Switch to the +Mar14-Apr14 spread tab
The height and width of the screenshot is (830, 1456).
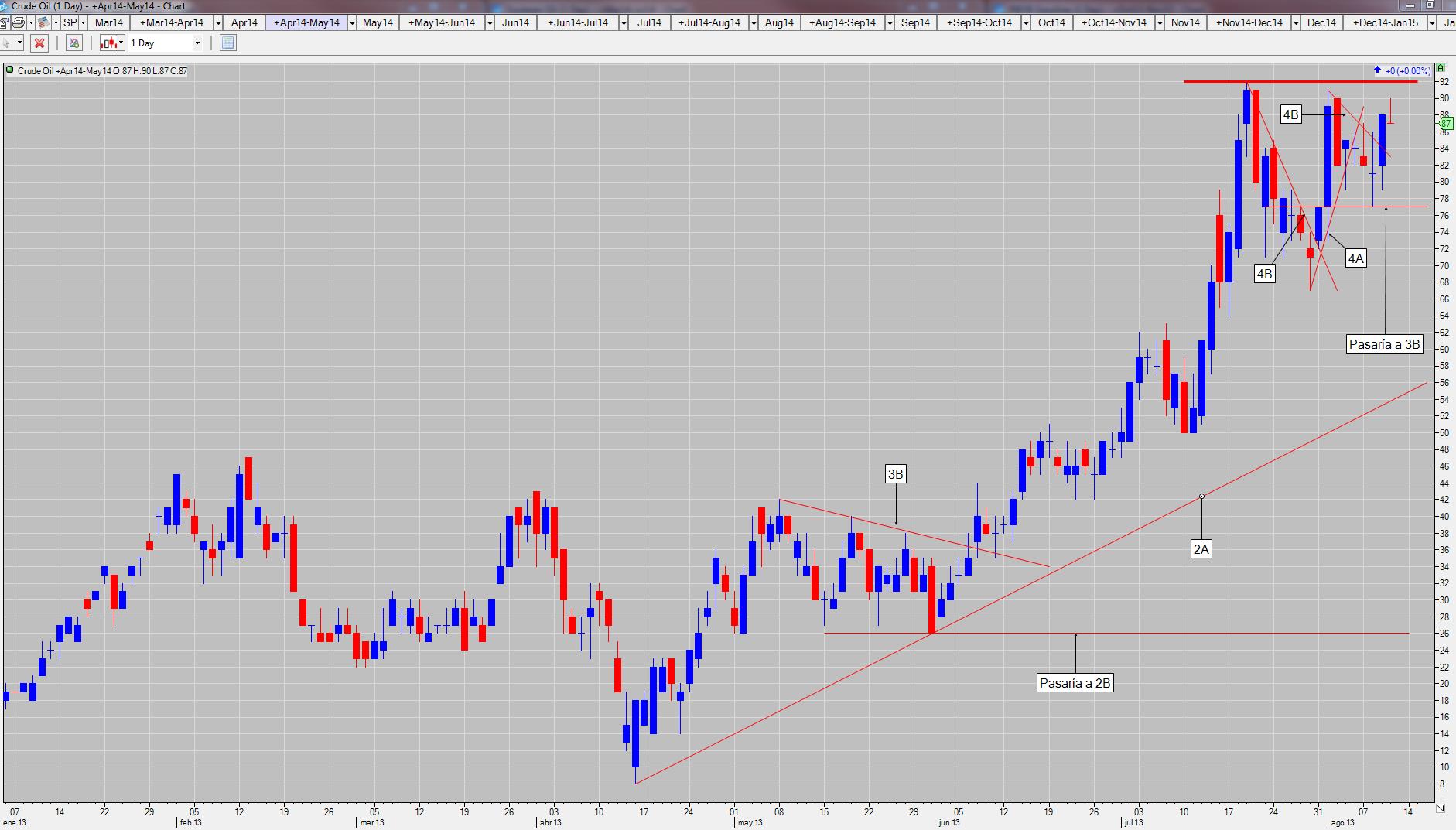(x=172, y=22)
